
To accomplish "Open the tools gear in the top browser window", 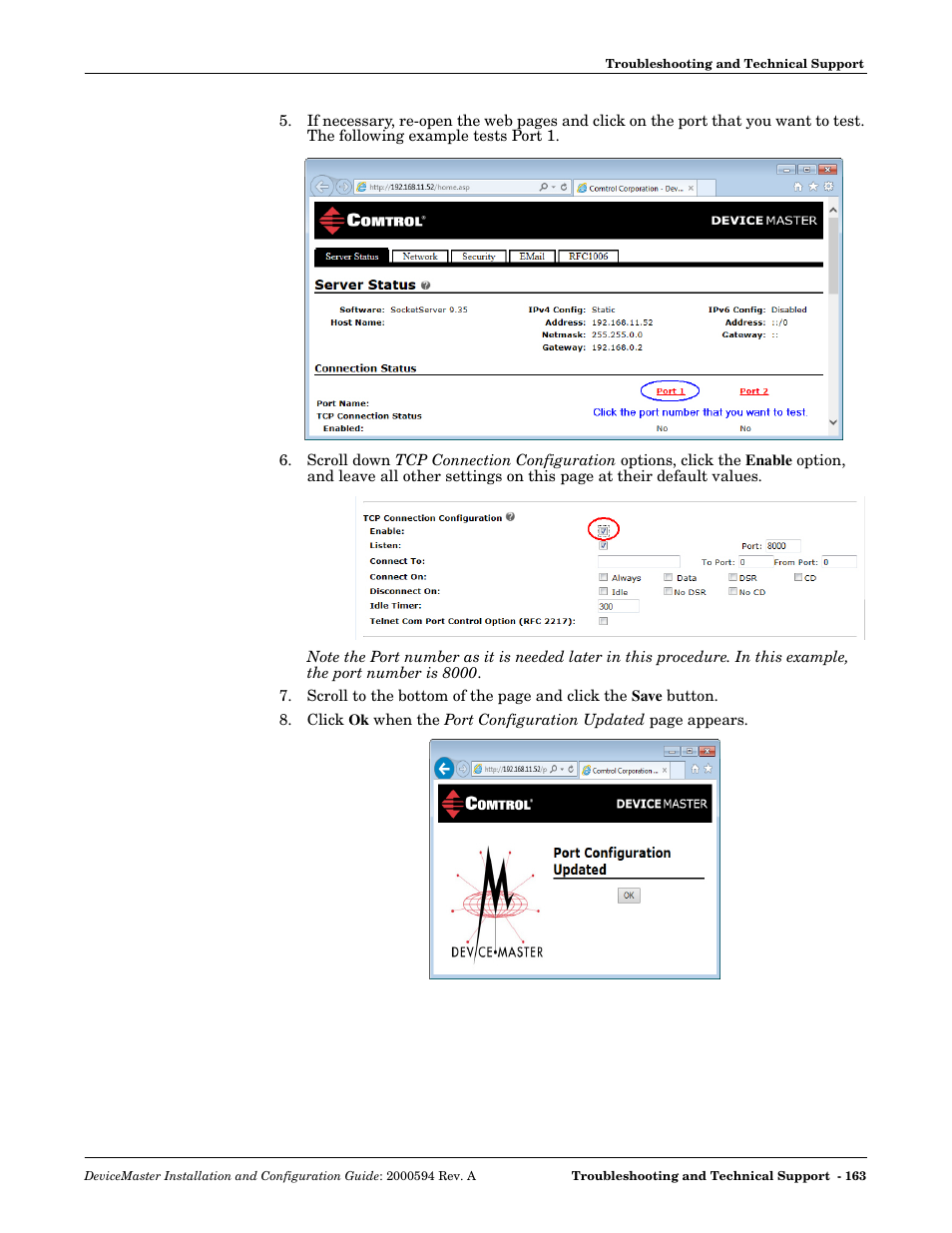I will pos(828,187).
